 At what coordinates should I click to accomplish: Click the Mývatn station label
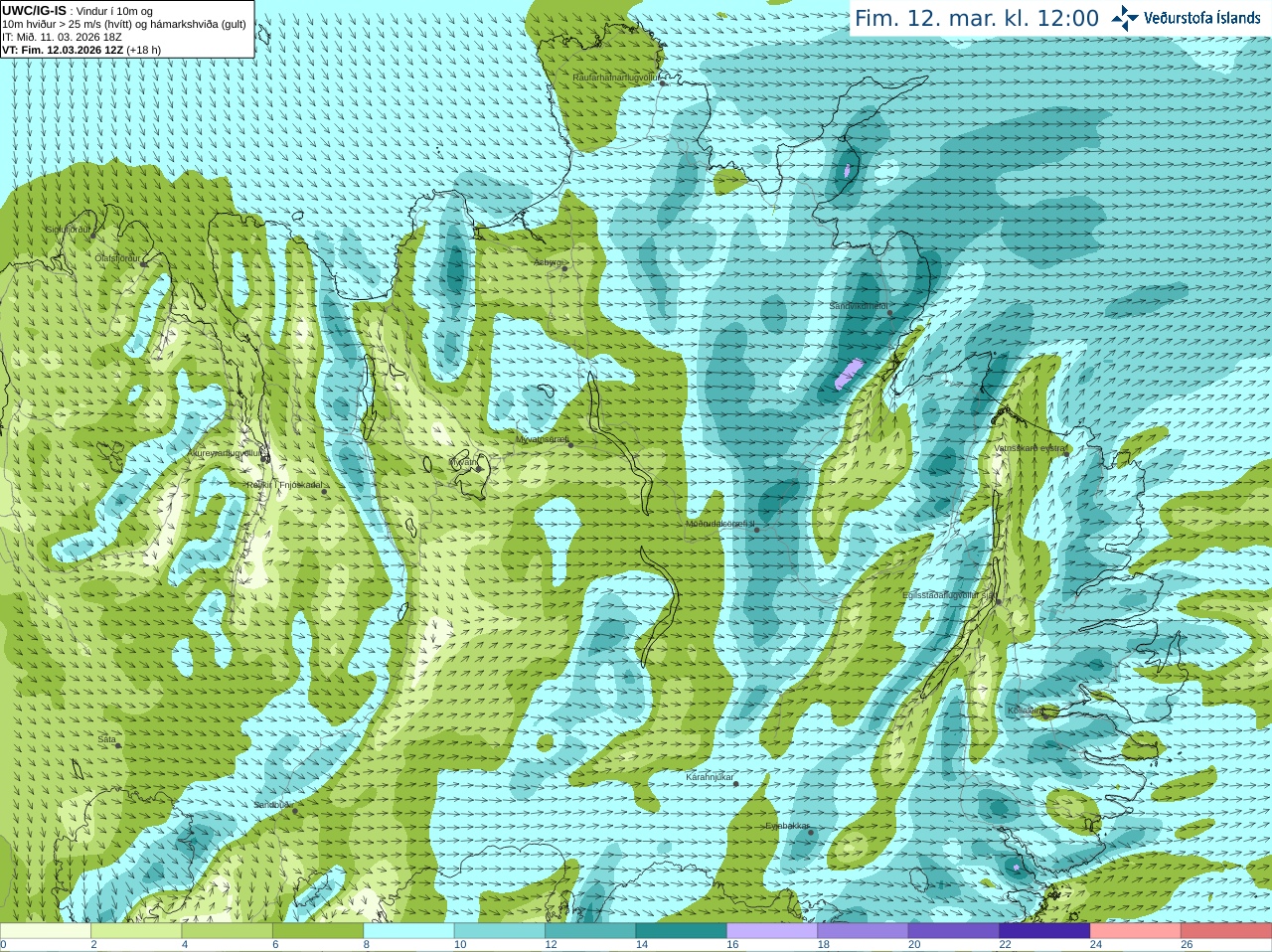pyautogui.click(x=463, y=462)
